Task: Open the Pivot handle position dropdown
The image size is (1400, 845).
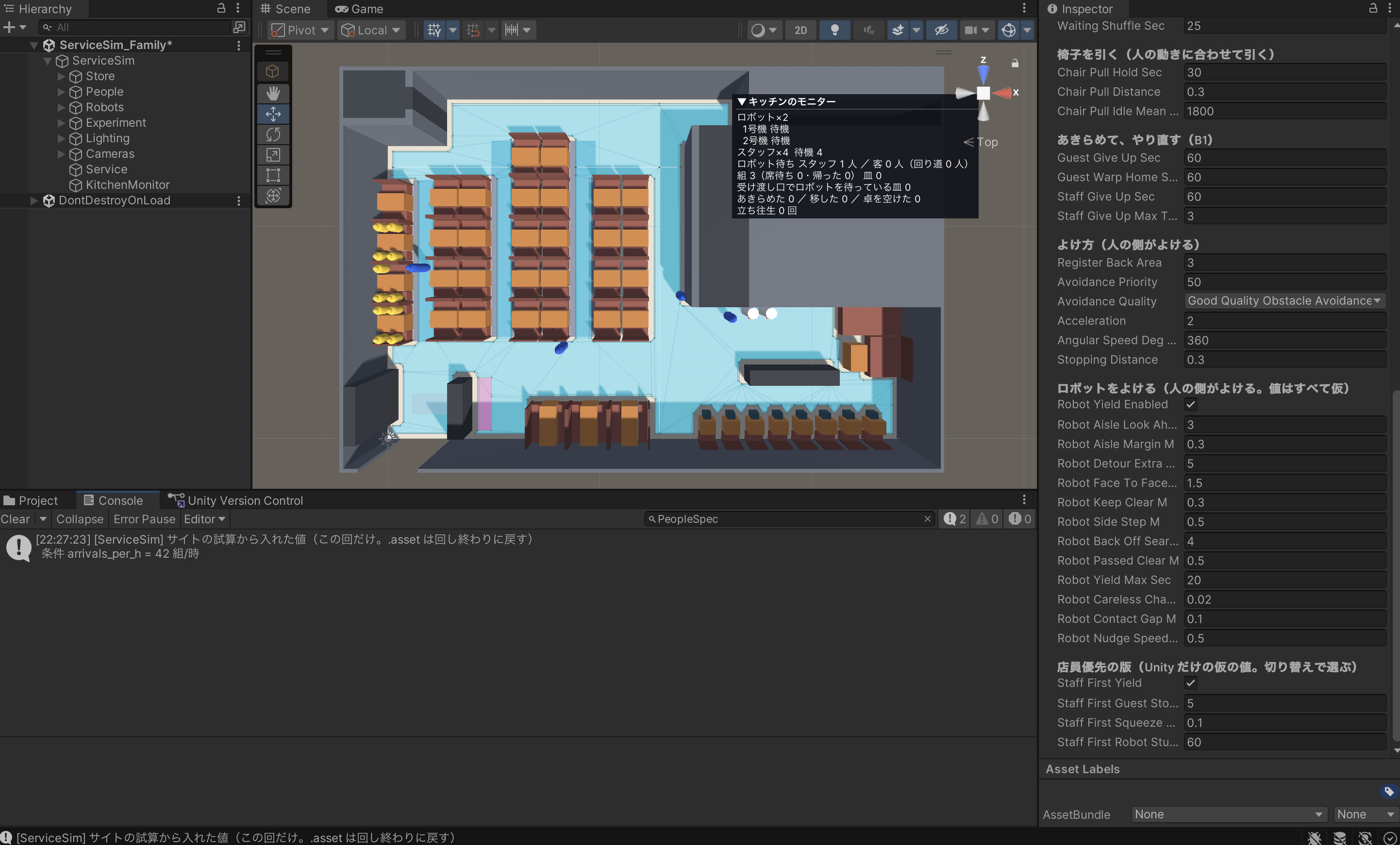Action: click(x=300, y=30)
